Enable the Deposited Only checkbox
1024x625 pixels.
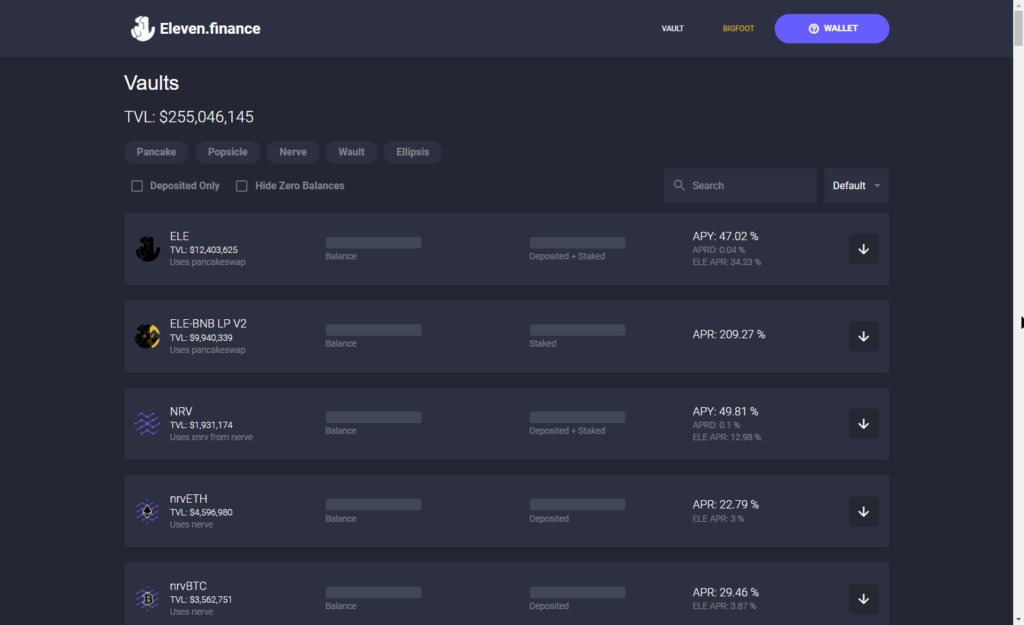point(137,186)
